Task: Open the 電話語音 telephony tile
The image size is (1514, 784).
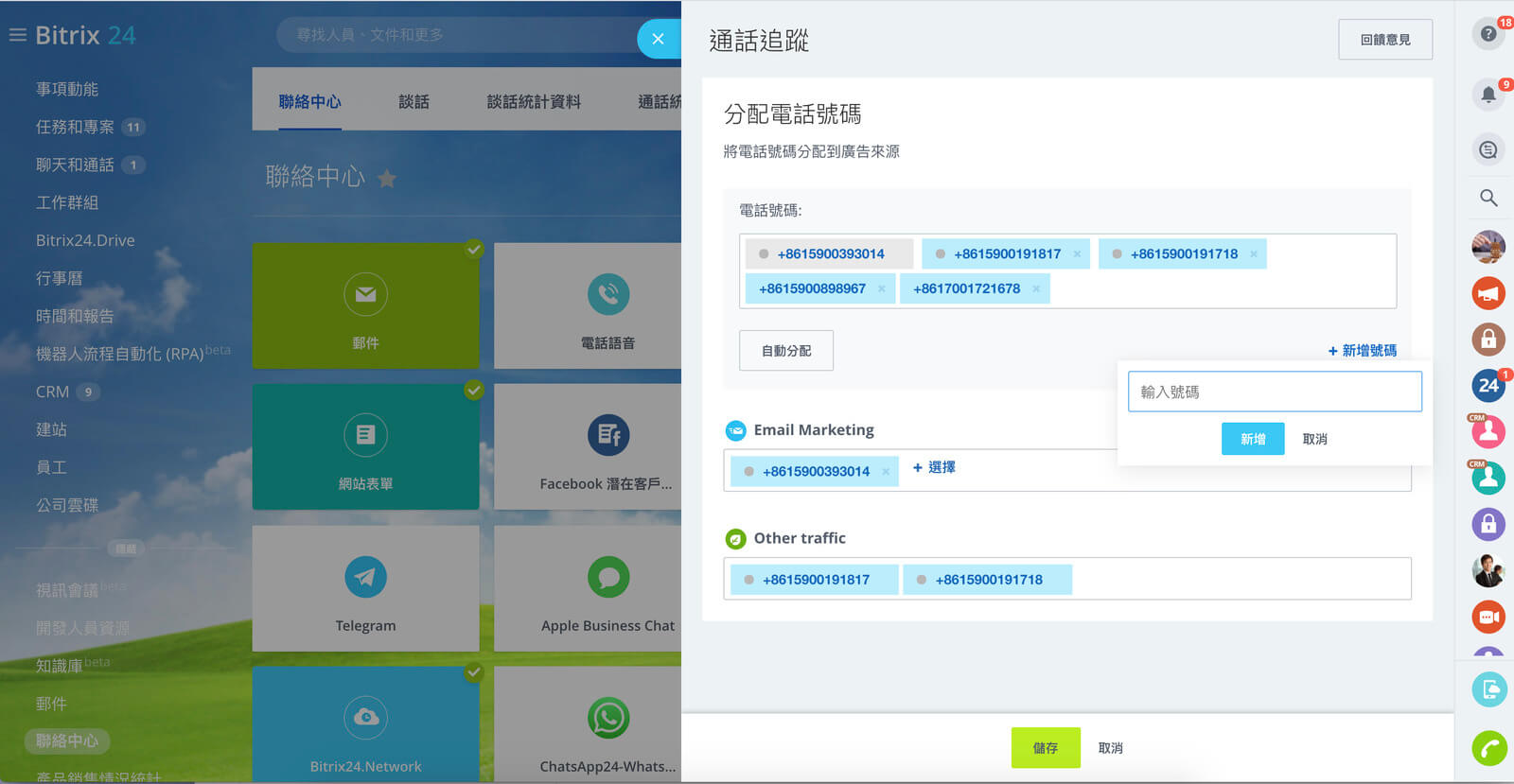Action: (588, 305)
